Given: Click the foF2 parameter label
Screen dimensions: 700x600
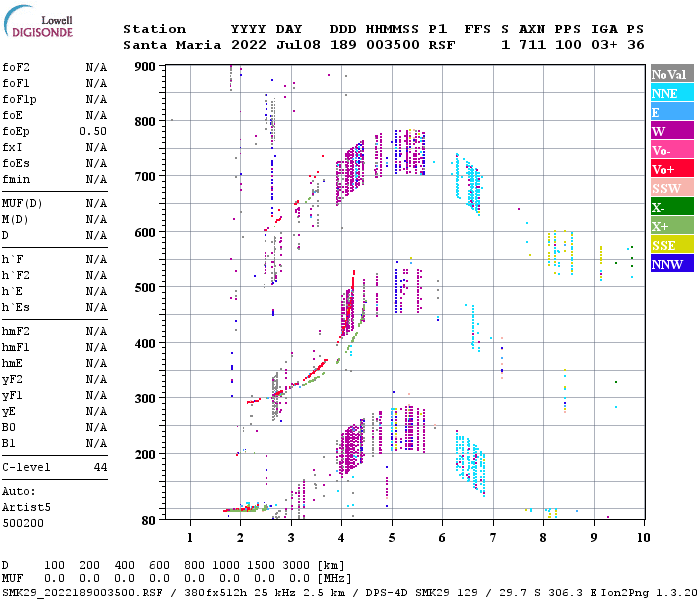Looking at the screenshot, I should coord(16,67).
